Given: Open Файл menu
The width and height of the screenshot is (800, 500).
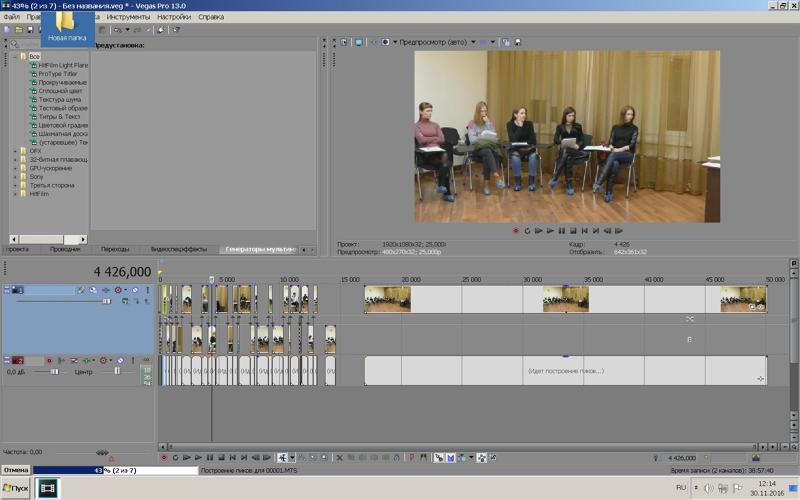Looking at the screenshot, I should coord(11,17).
